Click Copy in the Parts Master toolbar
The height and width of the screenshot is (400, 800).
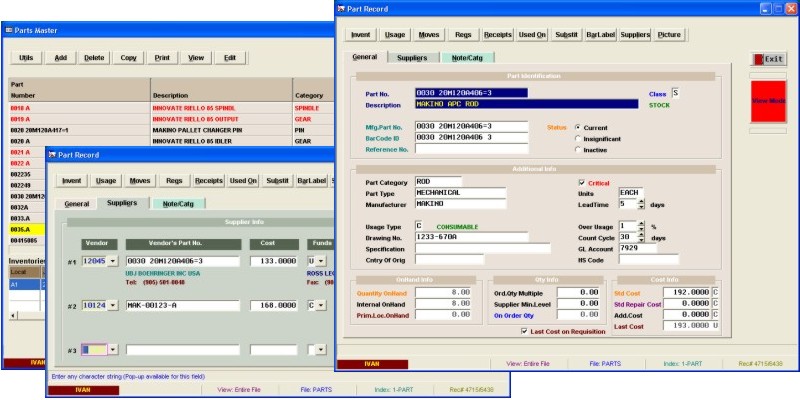point(128,58)
